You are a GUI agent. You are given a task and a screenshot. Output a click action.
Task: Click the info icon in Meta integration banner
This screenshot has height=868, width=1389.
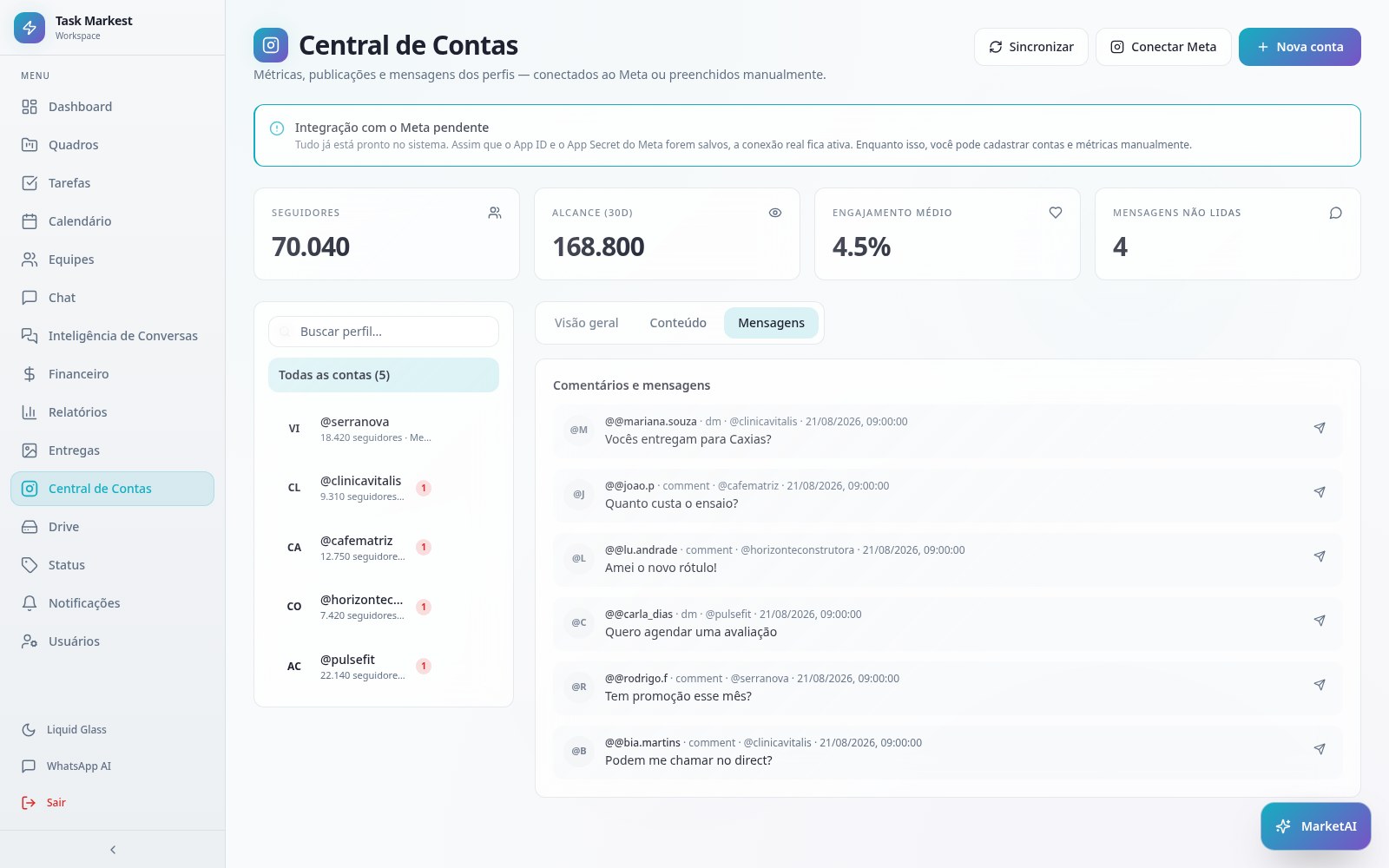(277, 128)
